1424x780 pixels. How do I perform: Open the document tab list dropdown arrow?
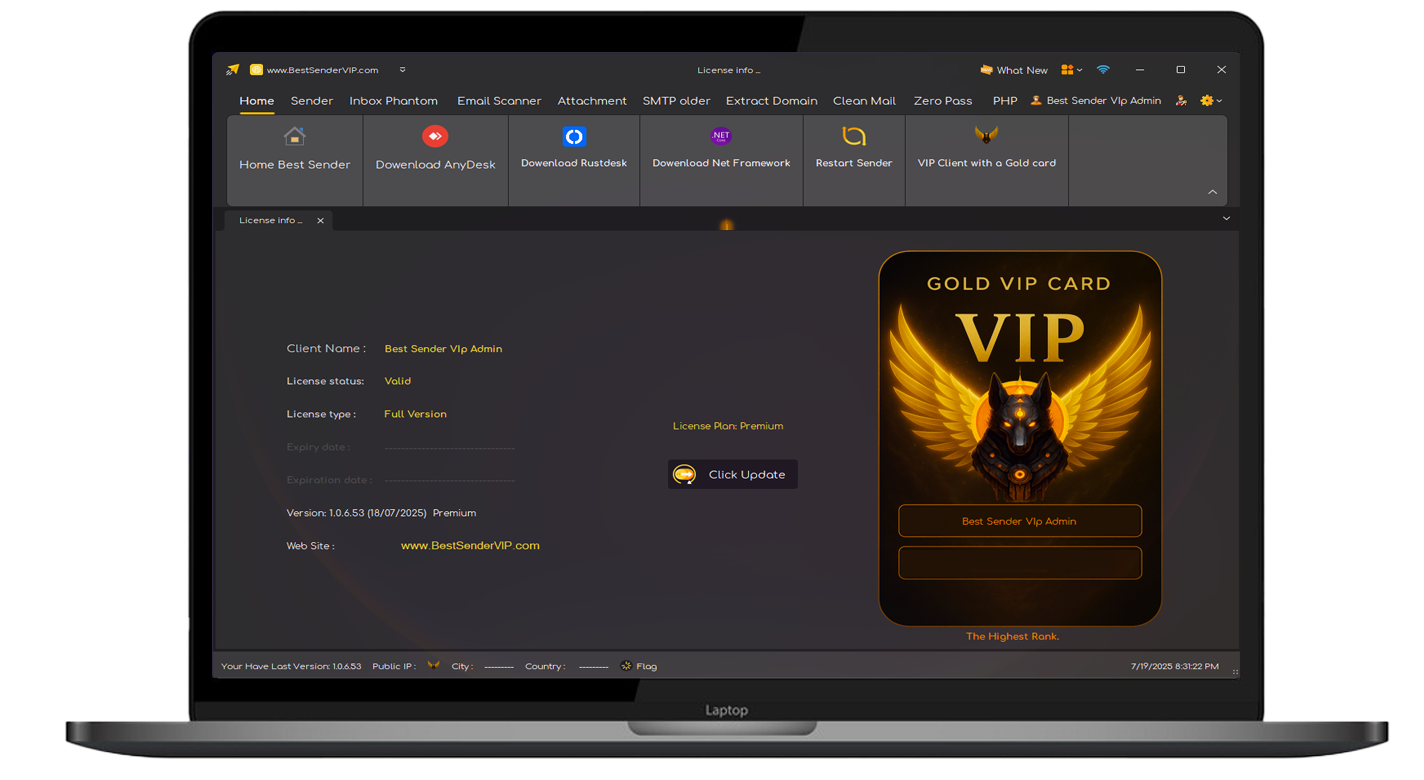[x=1226, y=219]
